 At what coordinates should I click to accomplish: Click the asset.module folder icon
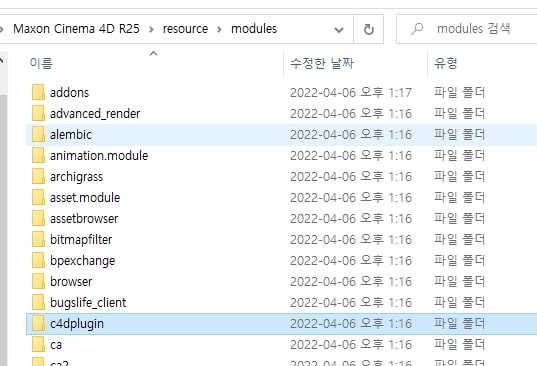[x=38, y=198]
